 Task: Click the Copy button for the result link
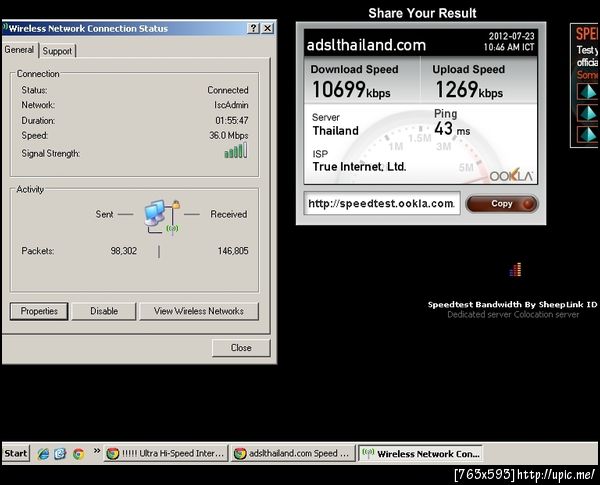click(502, 204)
